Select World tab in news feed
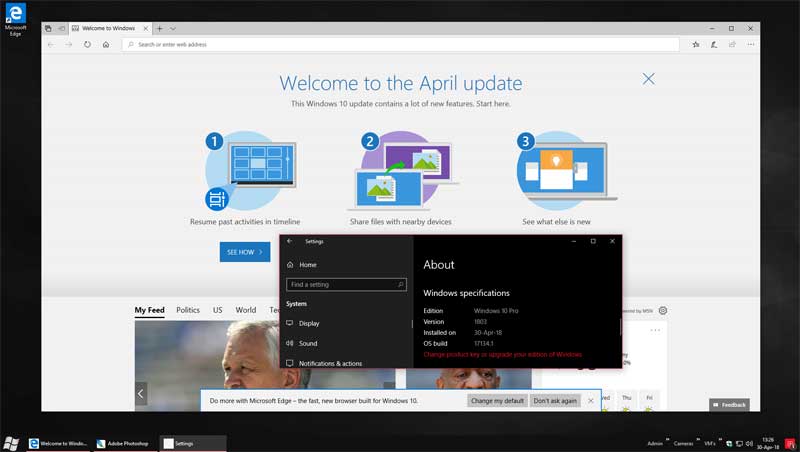The height and width of the screenshot is (452, 800). point(245,310)
